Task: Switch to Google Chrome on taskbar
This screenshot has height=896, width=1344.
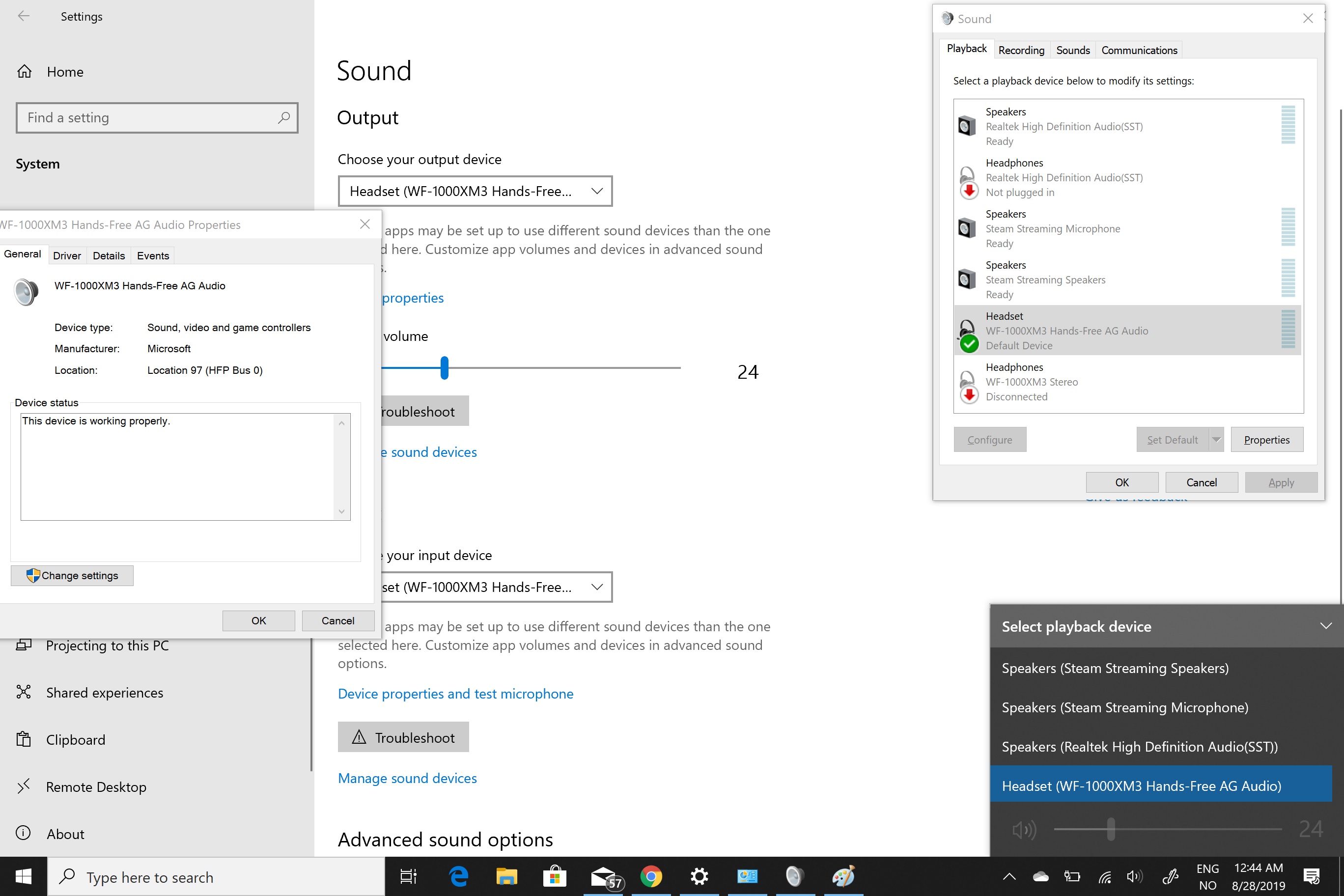Action: pyautogui.click(x=651, y=876)
